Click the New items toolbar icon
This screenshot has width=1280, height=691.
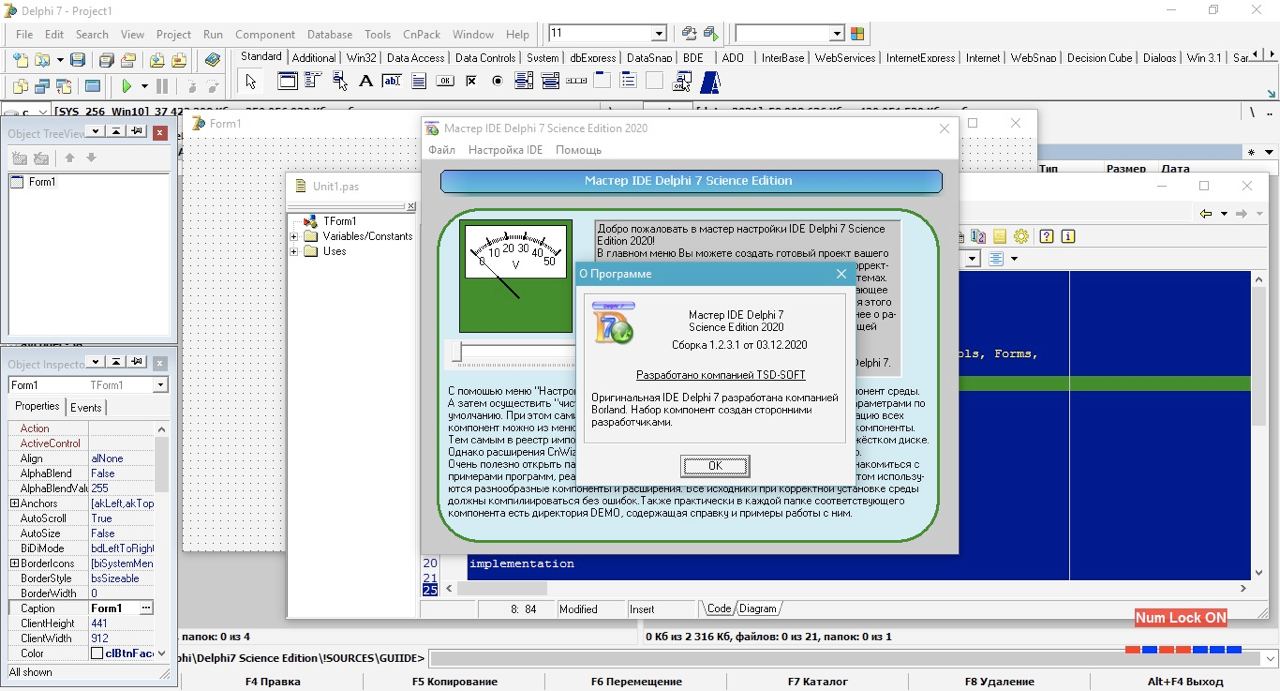coord(19,61)
